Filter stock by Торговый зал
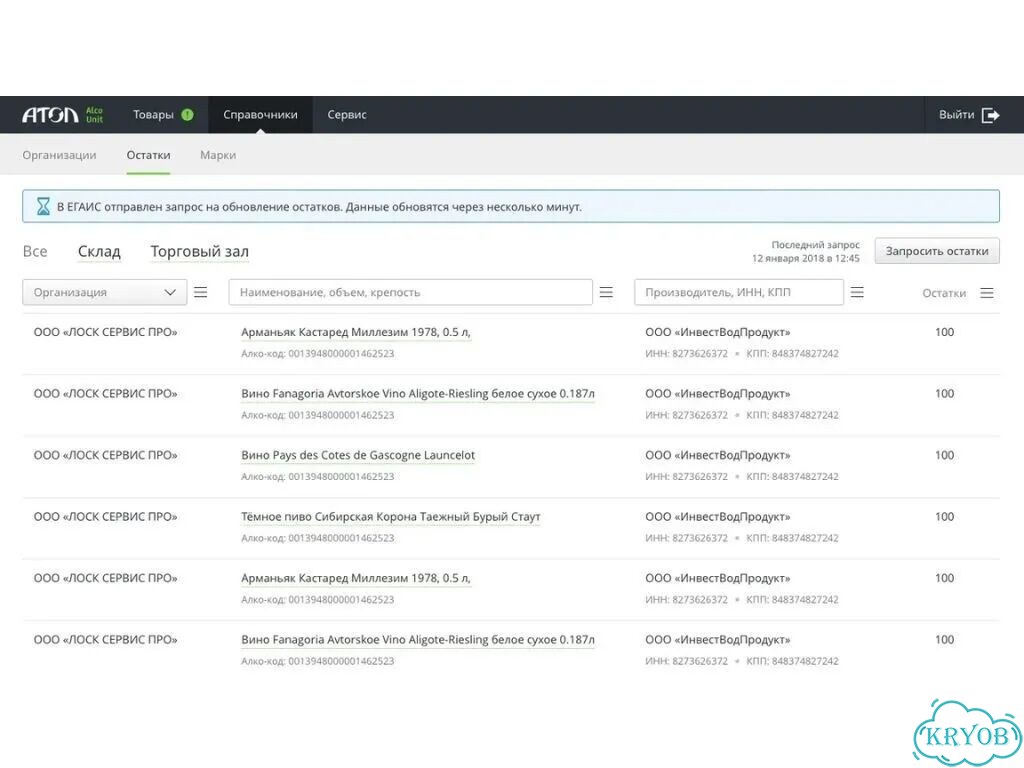This screenshot has height=768, width=1024. pos(199,251)
